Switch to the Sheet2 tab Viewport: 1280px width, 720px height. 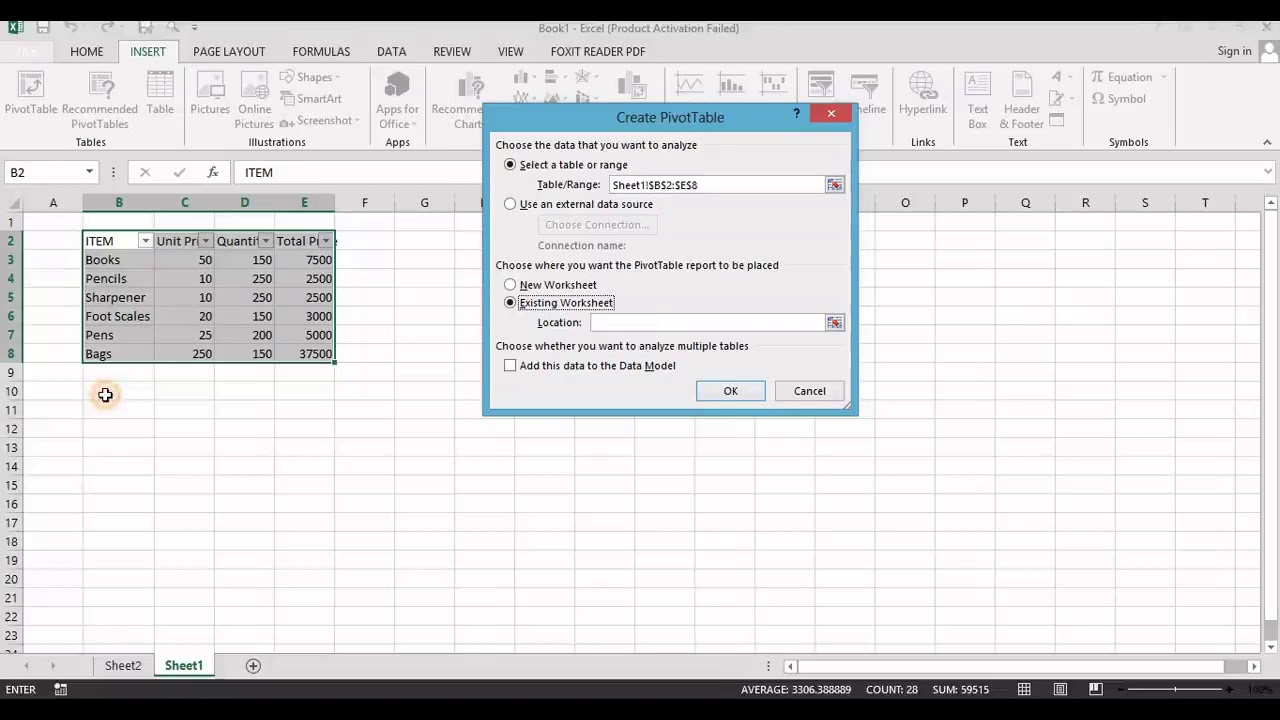tap(123, 666)
